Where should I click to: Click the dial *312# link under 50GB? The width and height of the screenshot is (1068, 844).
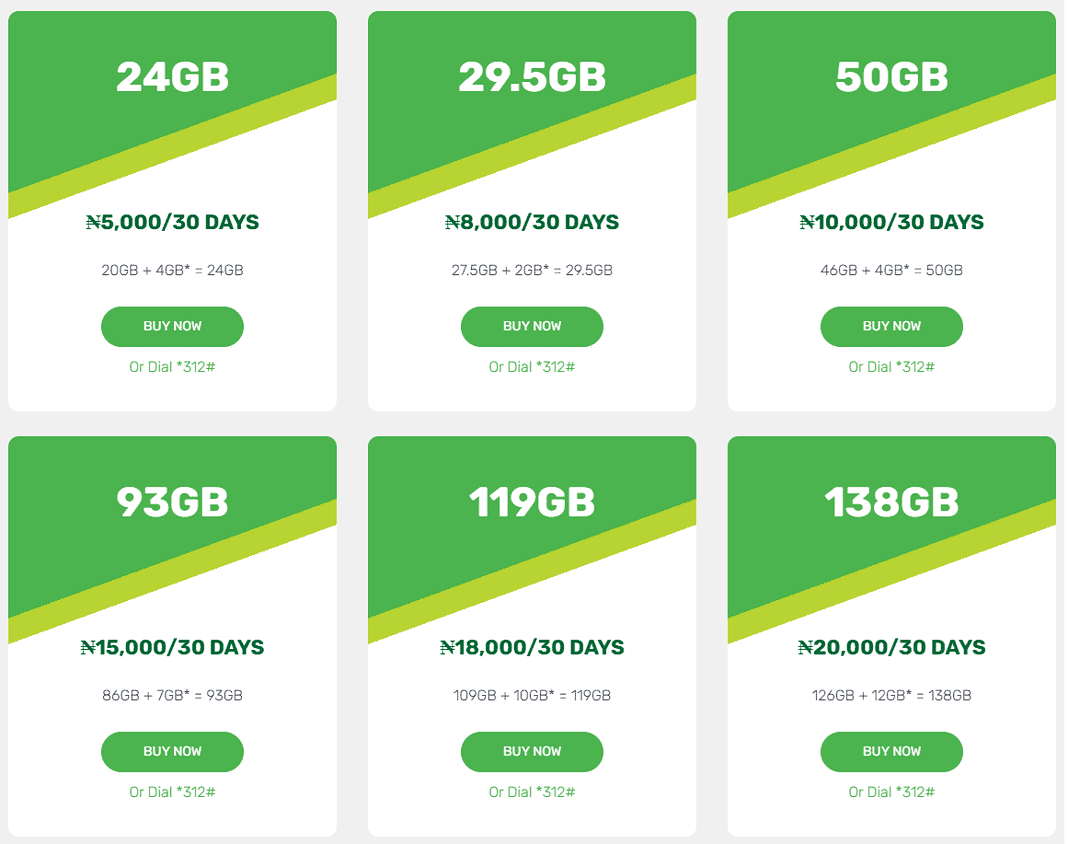891,367
